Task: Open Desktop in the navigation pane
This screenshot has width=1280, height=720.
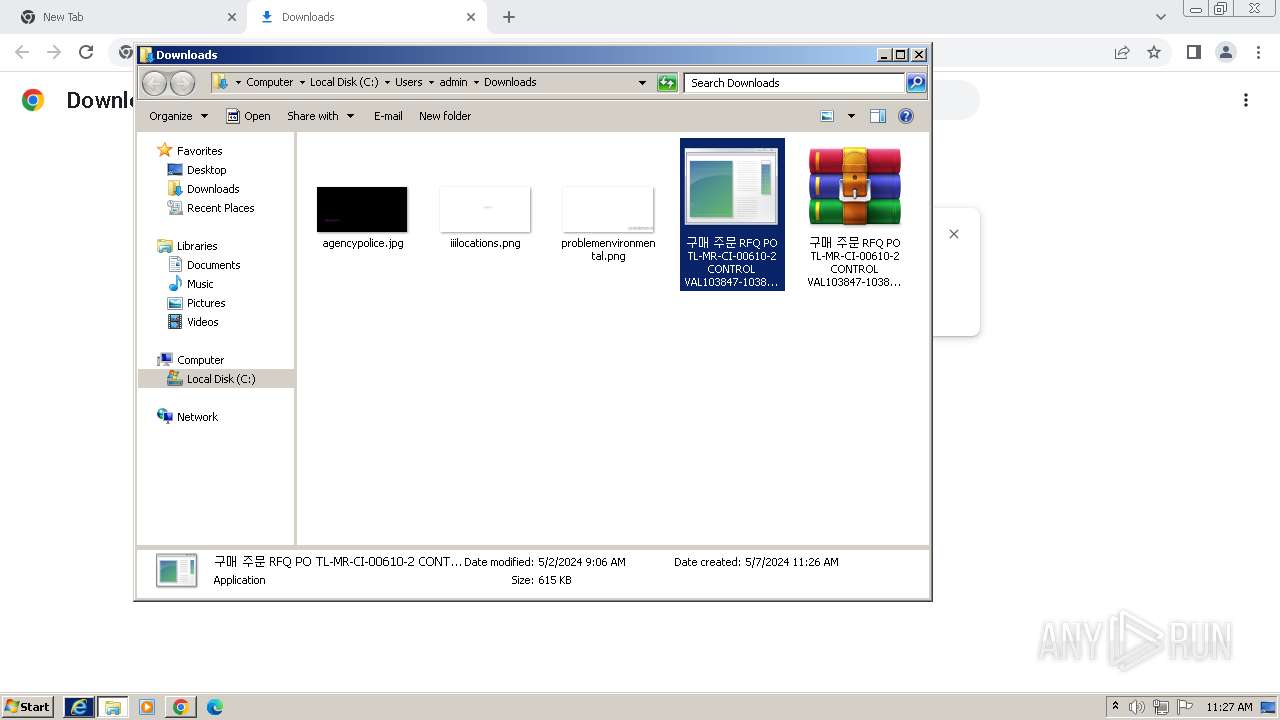Action: click(206, 170)
